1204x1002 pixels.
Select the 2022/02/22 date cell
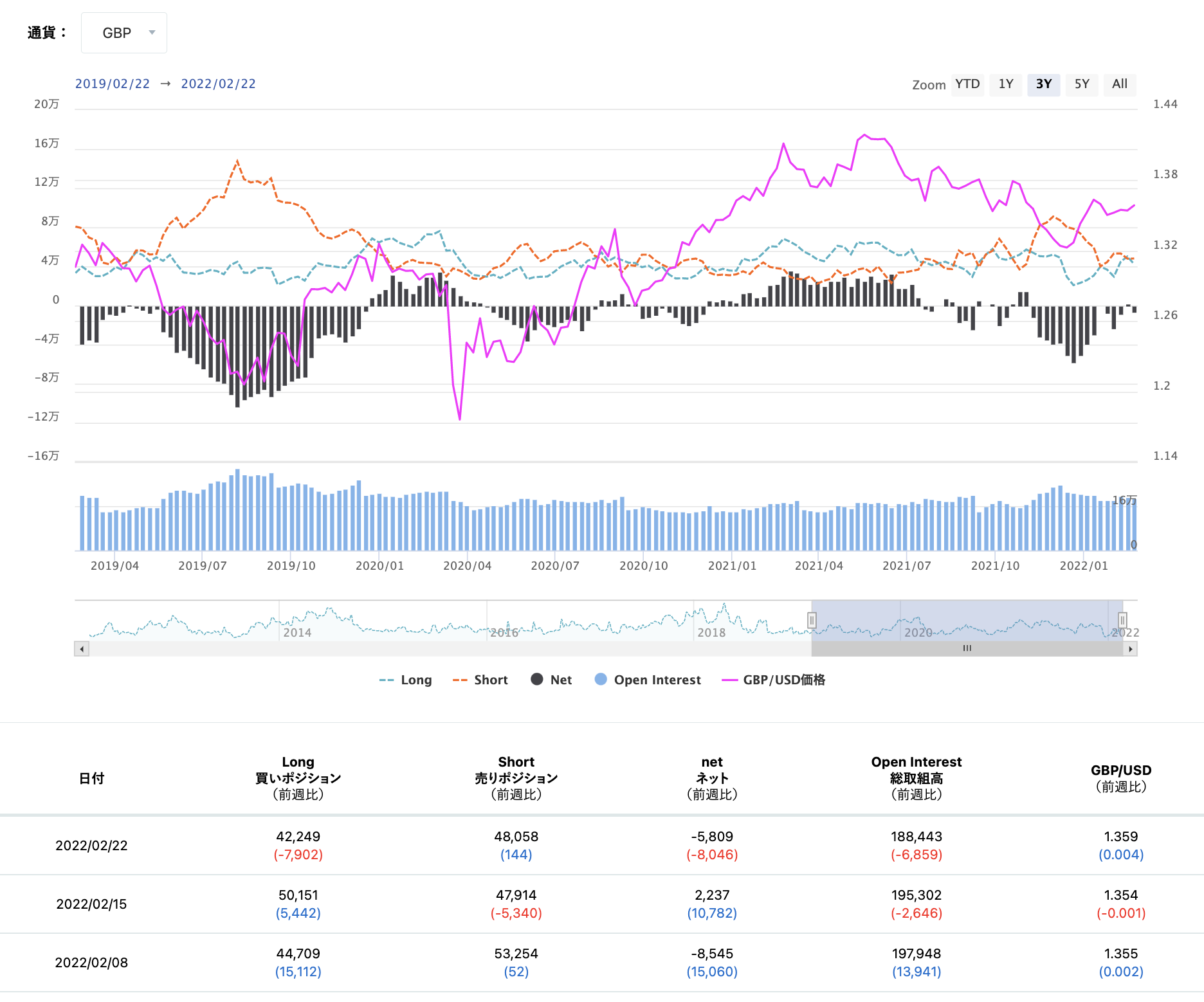pyautogui.click(x=91, y=846)
